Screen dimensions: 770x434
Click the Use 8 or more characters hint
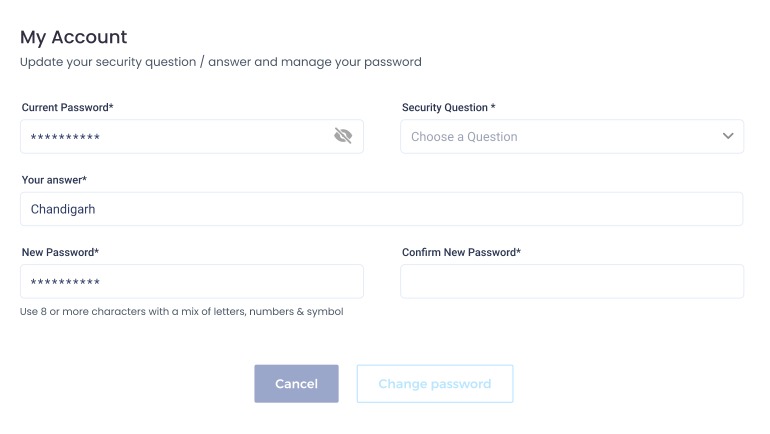[x=182, y=311]
